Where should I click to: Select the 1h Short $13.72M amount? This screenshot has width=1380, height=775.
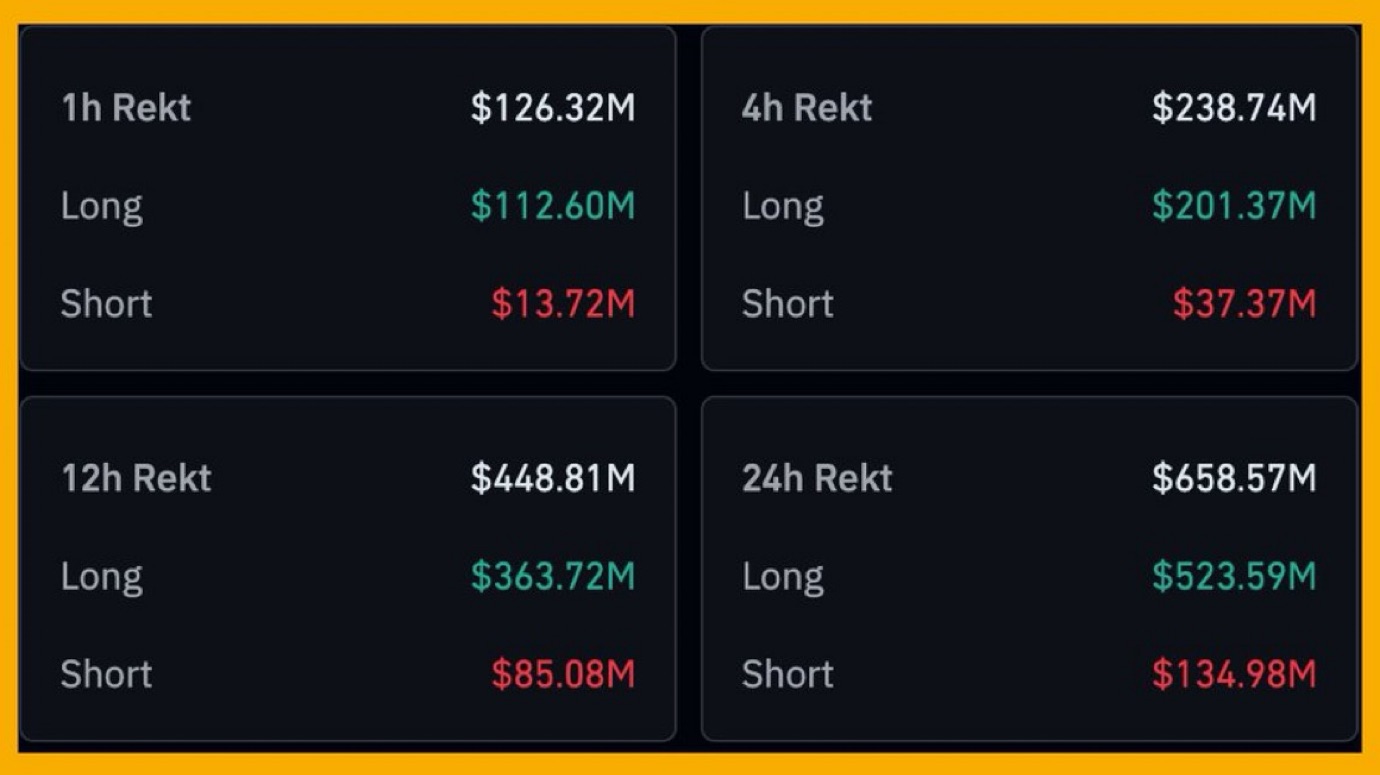tap(563, 304)
